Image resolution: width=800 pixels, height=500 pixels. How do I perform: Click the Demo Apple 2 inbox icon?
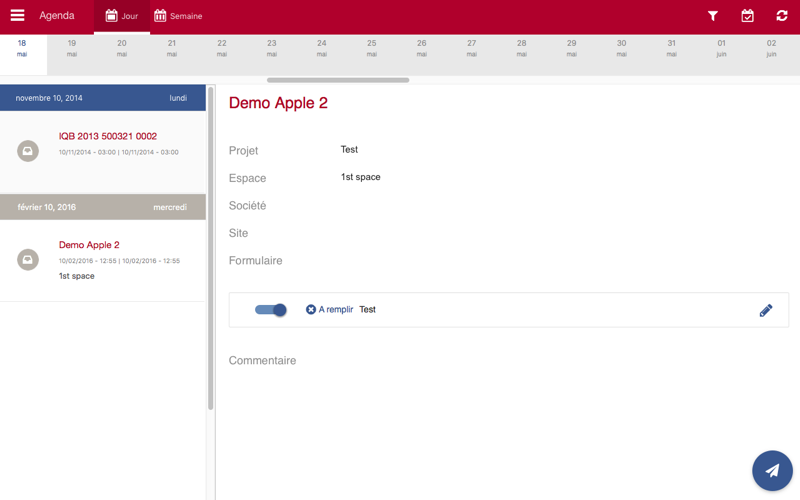[x=28, y=260]
